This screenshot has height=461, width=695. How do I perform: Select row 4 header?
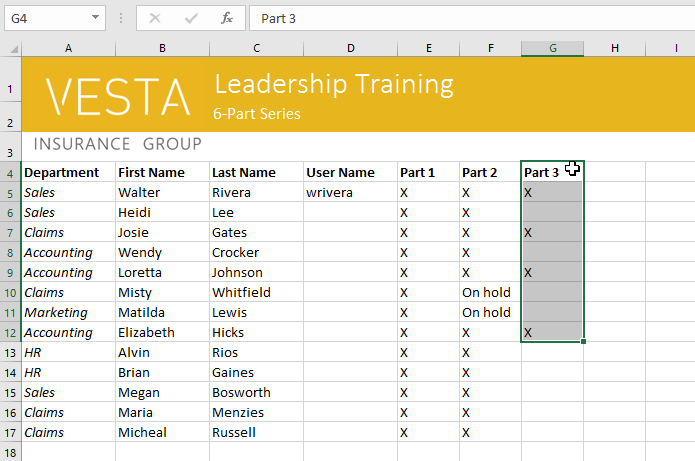tap(10, 172)
